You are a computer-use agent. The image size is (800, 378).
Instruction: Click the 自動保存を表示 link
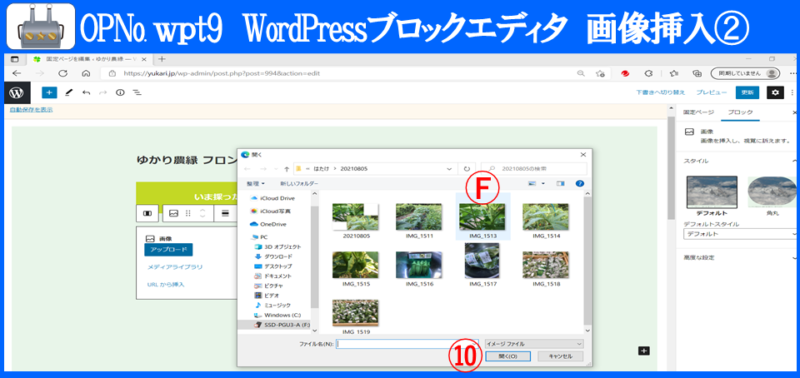(31, 109)
